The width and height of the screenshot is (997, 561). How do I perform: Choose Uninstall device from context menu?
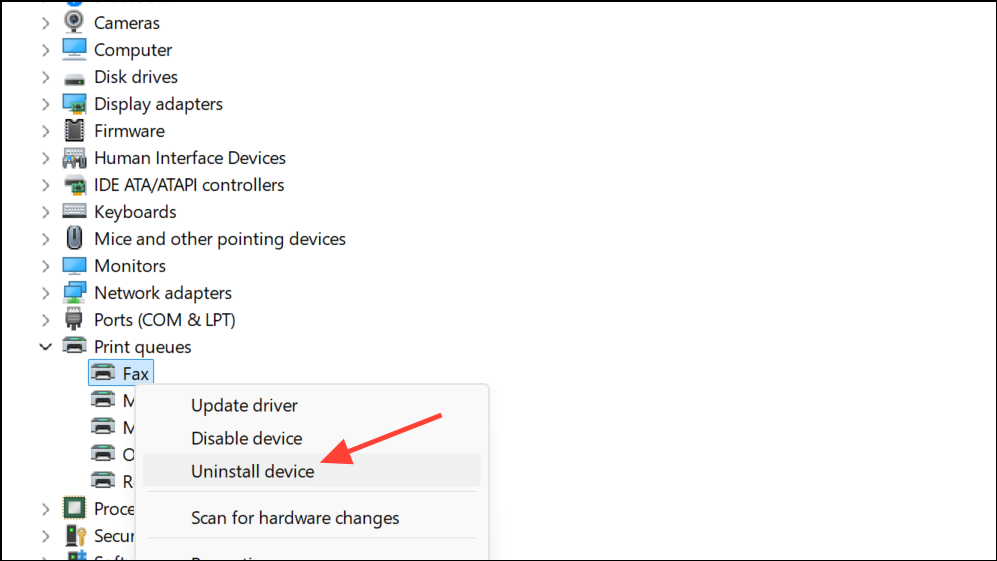click(x=253, y=471)
